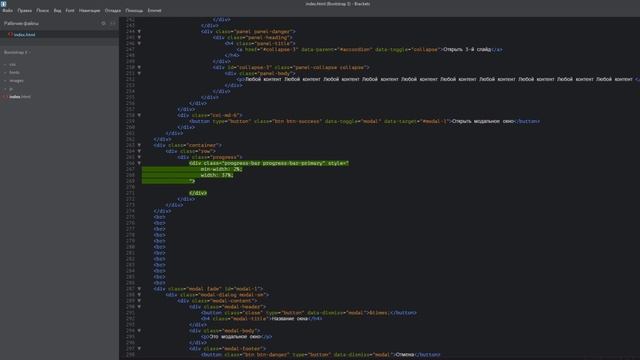Collapse fold arrow beside modal-body div

tap(139, 331)
